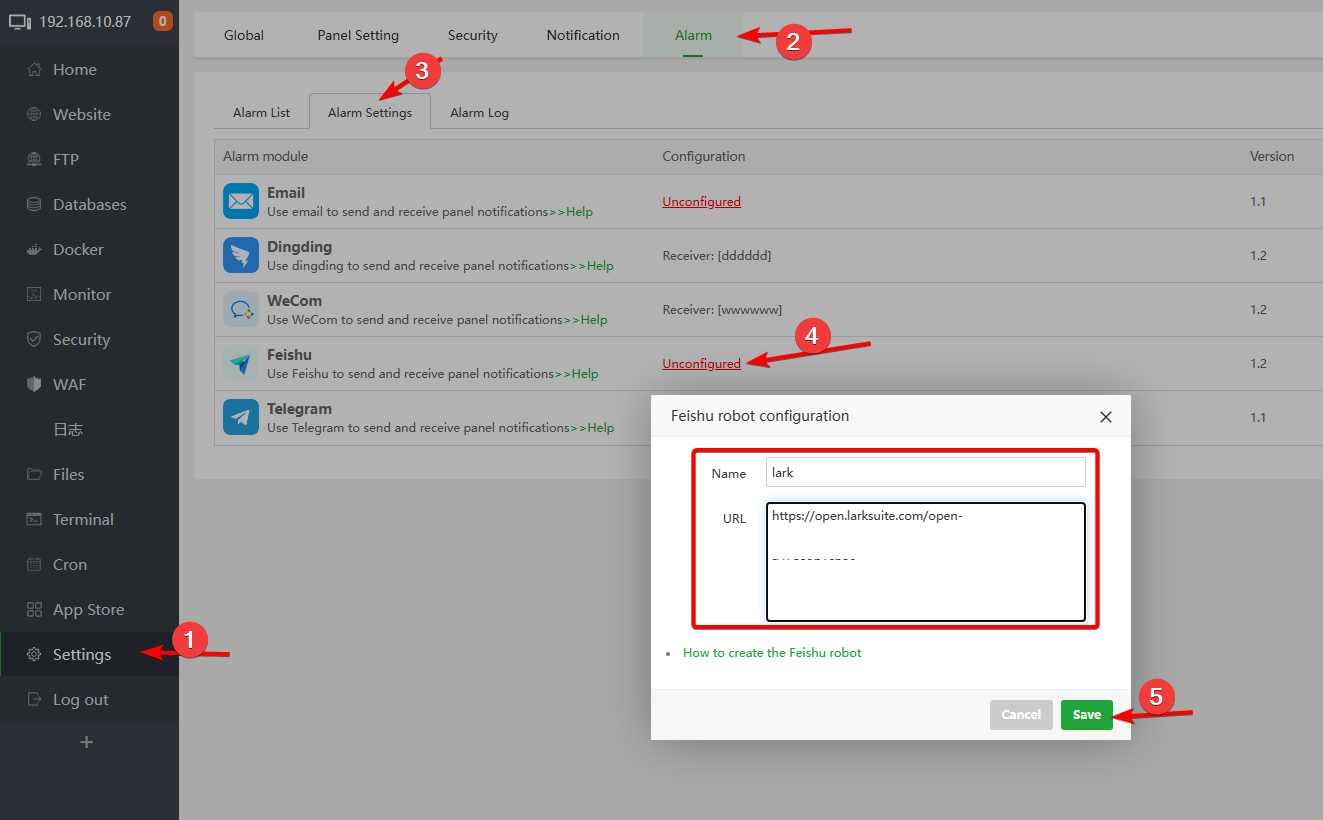
Task: Click the Website globe icon
Action: point(35,115)
